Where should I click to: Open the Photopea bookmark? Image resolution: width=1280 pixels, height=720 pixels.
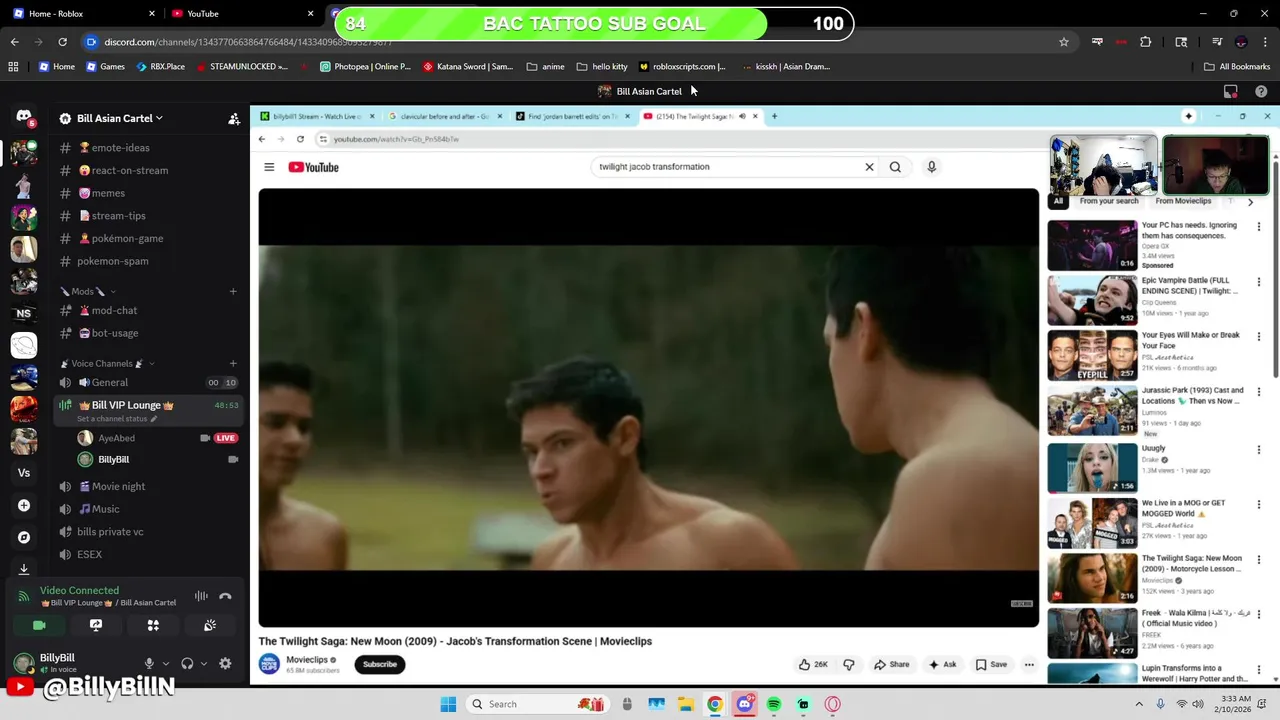click(365, 67)
